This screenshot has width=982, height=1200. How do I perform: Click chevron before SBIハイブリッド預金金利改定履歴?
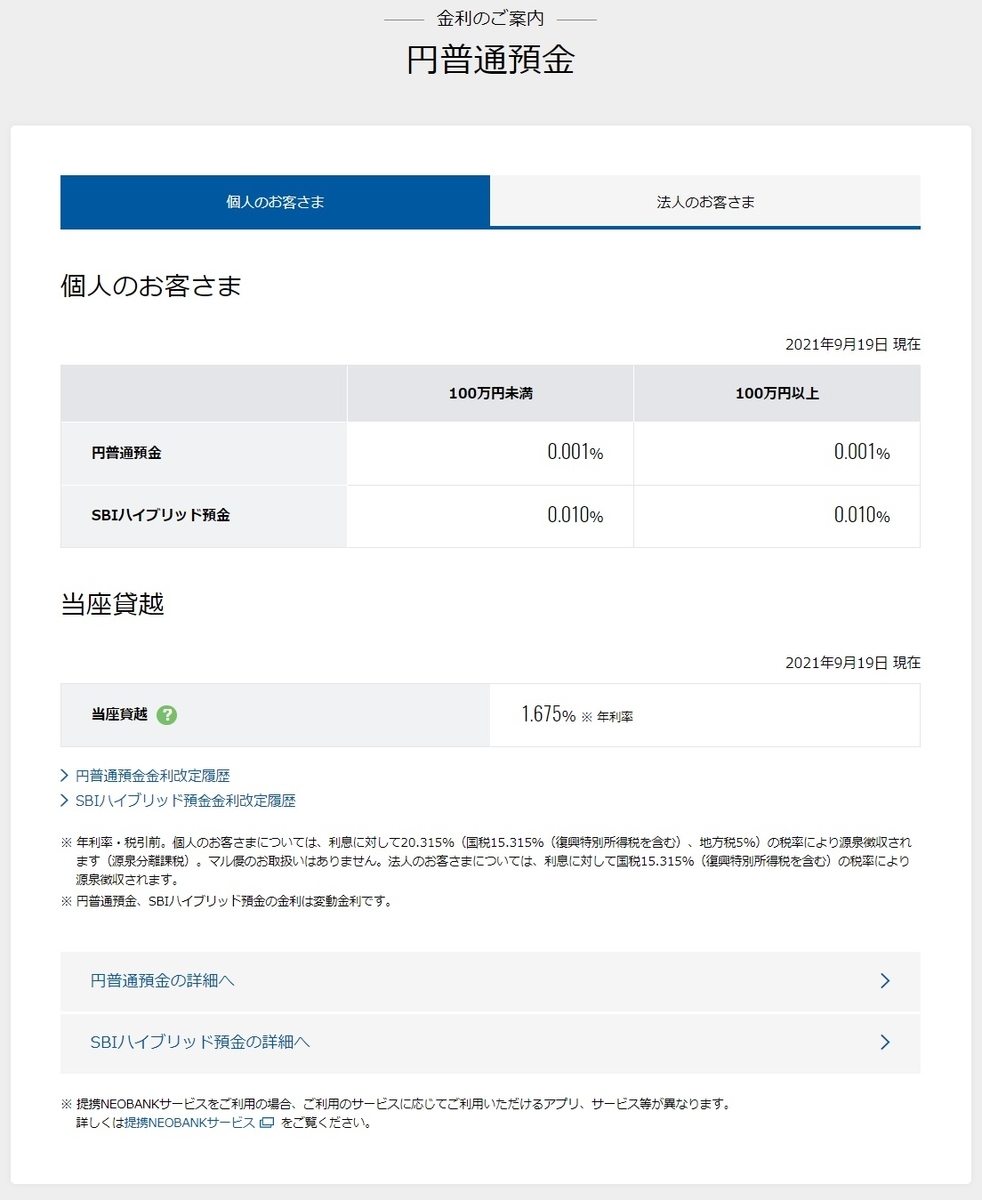(65, 801)
